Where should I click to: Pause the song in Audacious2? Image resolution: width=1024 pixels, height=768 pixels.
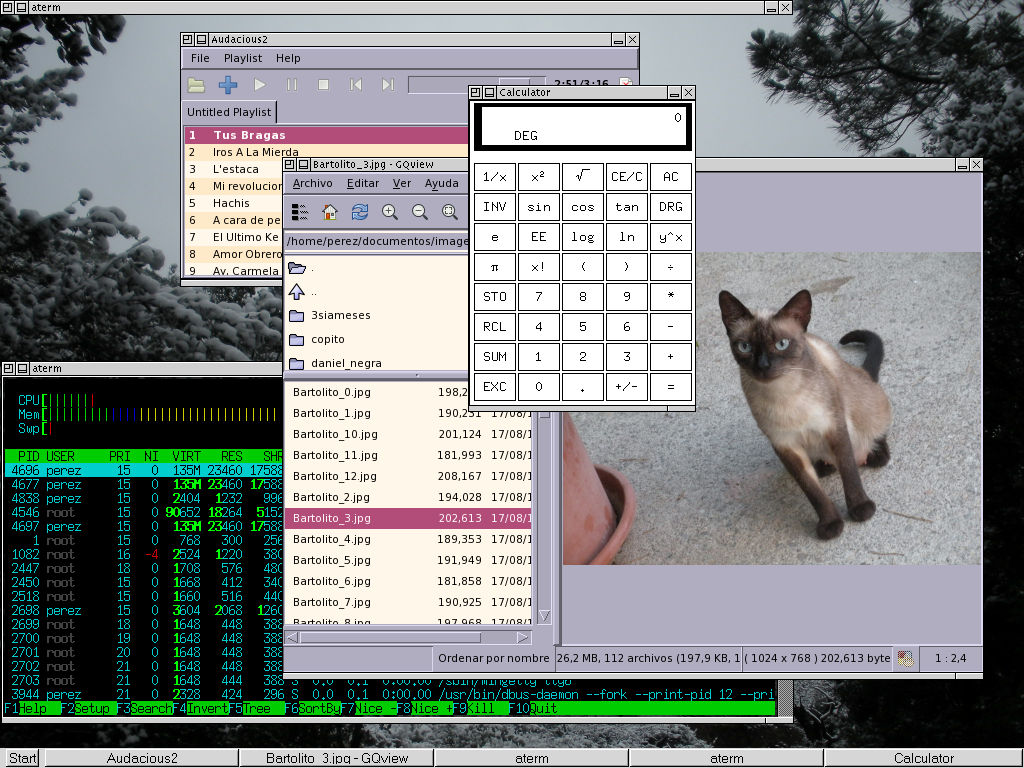292,85
